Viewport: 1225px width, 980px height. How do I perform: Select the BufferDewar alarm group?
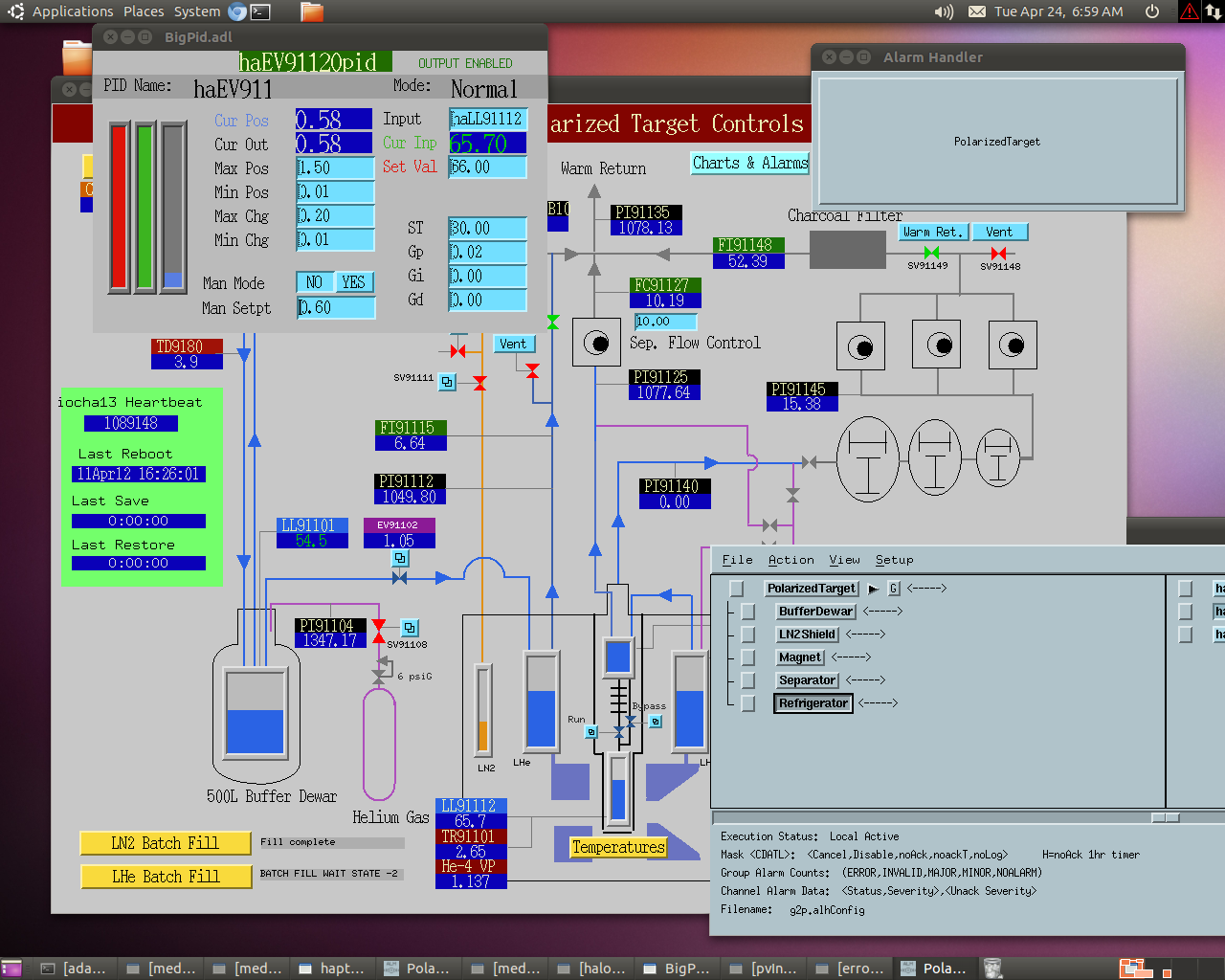(815, 612)
